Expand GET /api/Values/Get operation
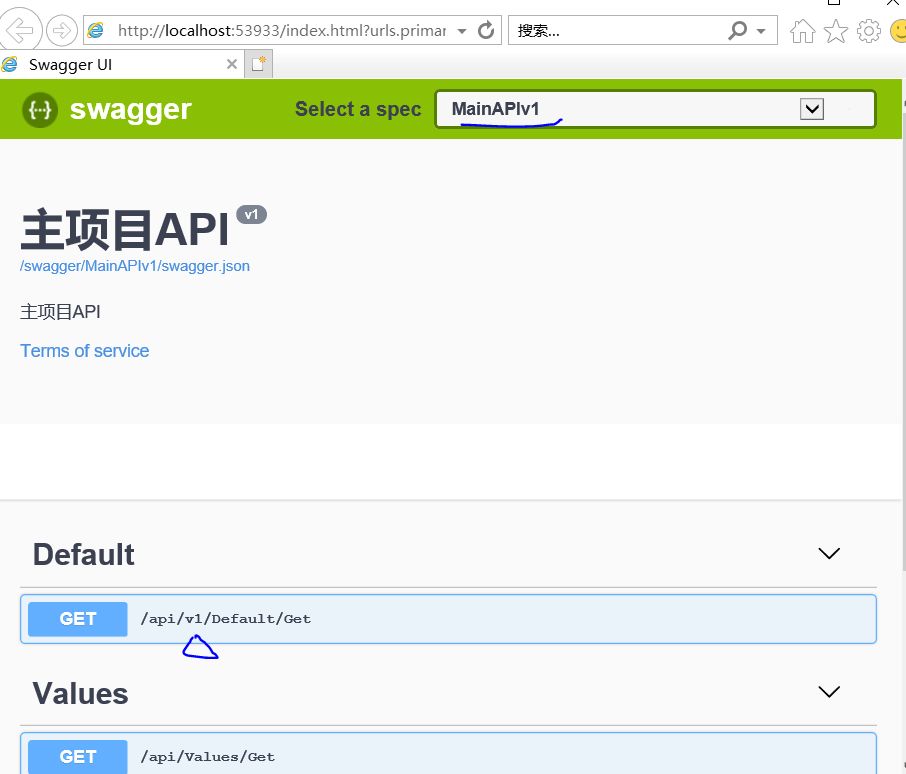The image size is (906, 774). pyautogui.click(x=448, y=753)
